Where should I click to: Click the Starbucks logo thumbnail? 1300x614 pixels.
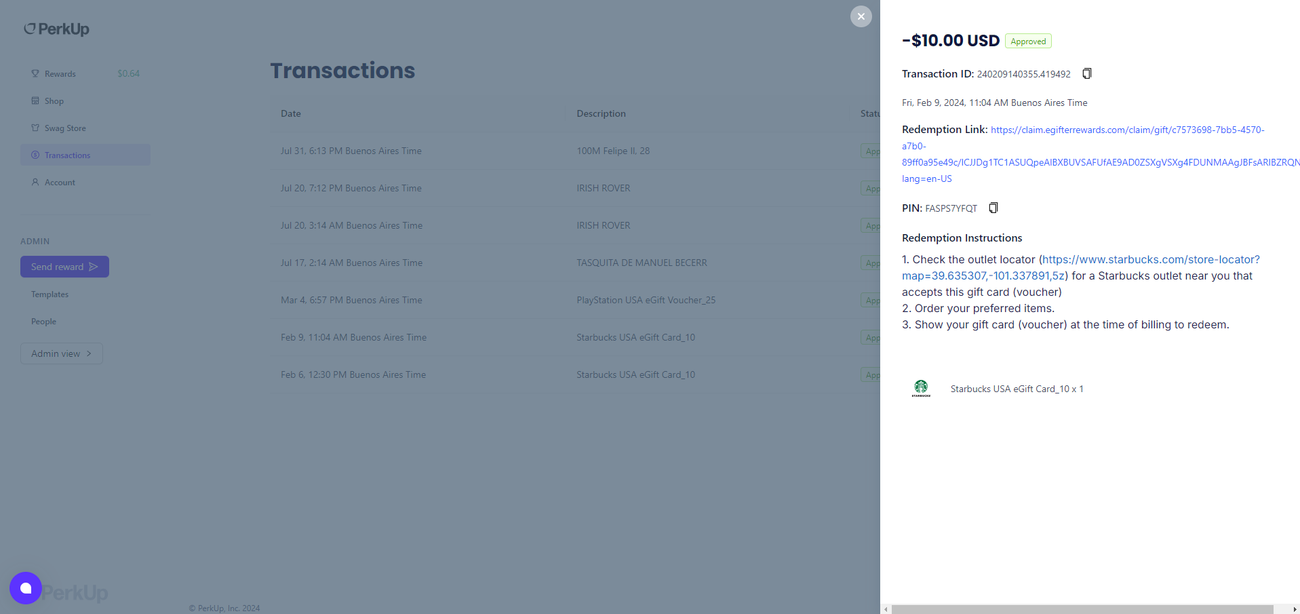pyautogui.click(x=921, y=388)
